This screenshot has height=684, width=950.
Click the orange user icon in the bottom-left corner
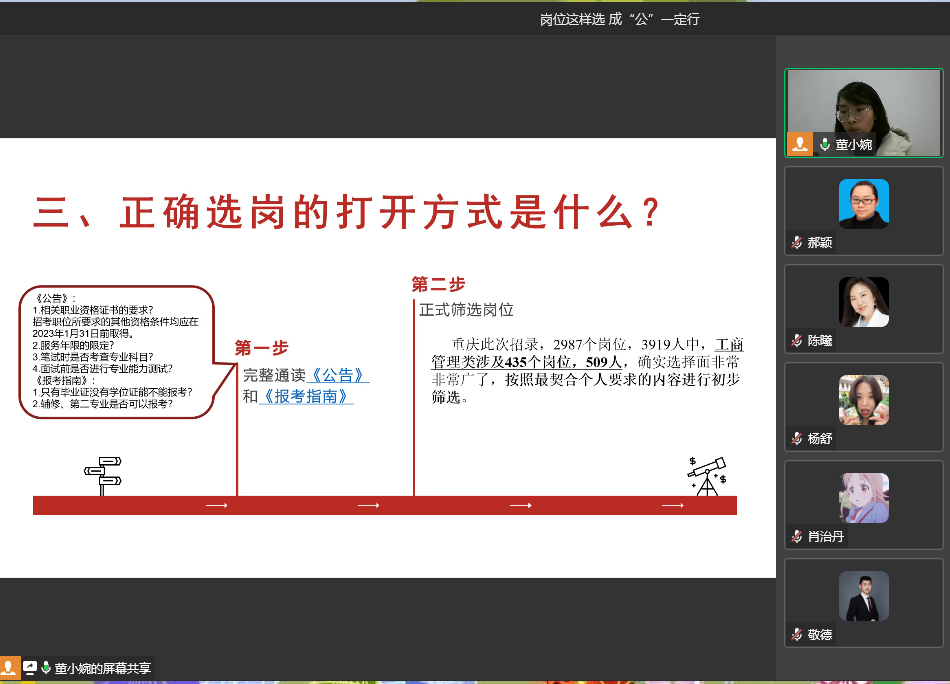point(10,668)
